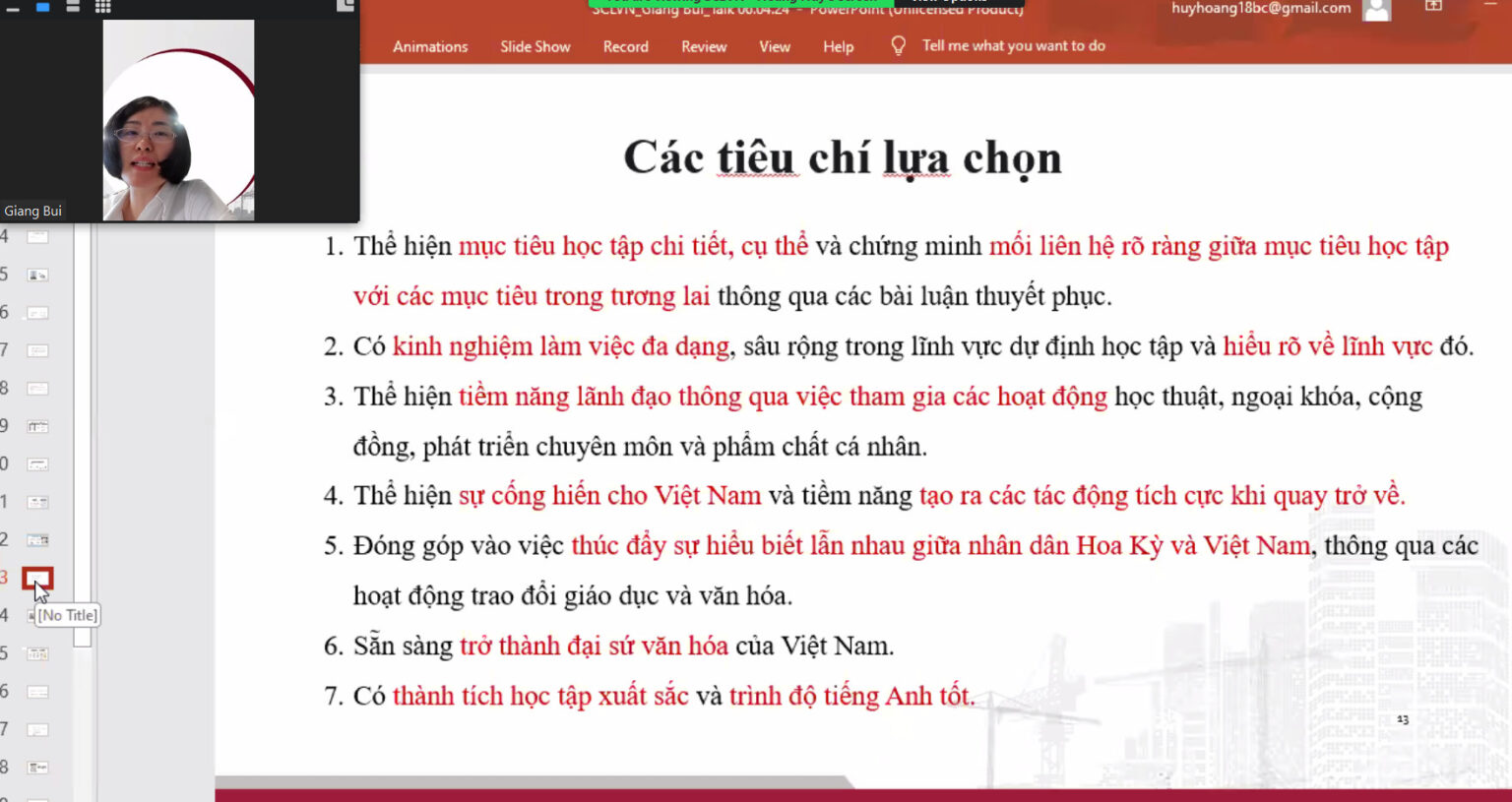
Task: Click the huyhoang18bc@gmail.com account name
Action: 1260,9
